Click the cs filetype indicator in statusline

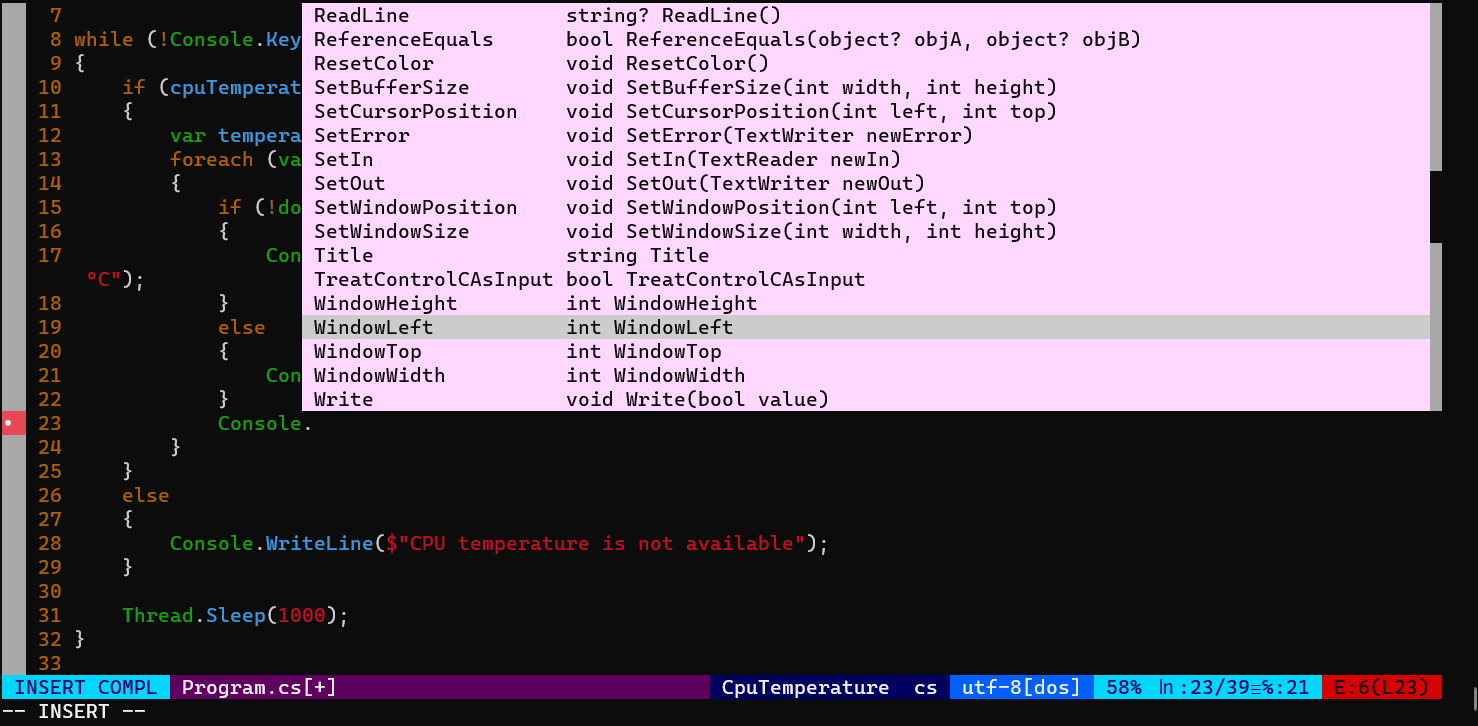(925, 687)
